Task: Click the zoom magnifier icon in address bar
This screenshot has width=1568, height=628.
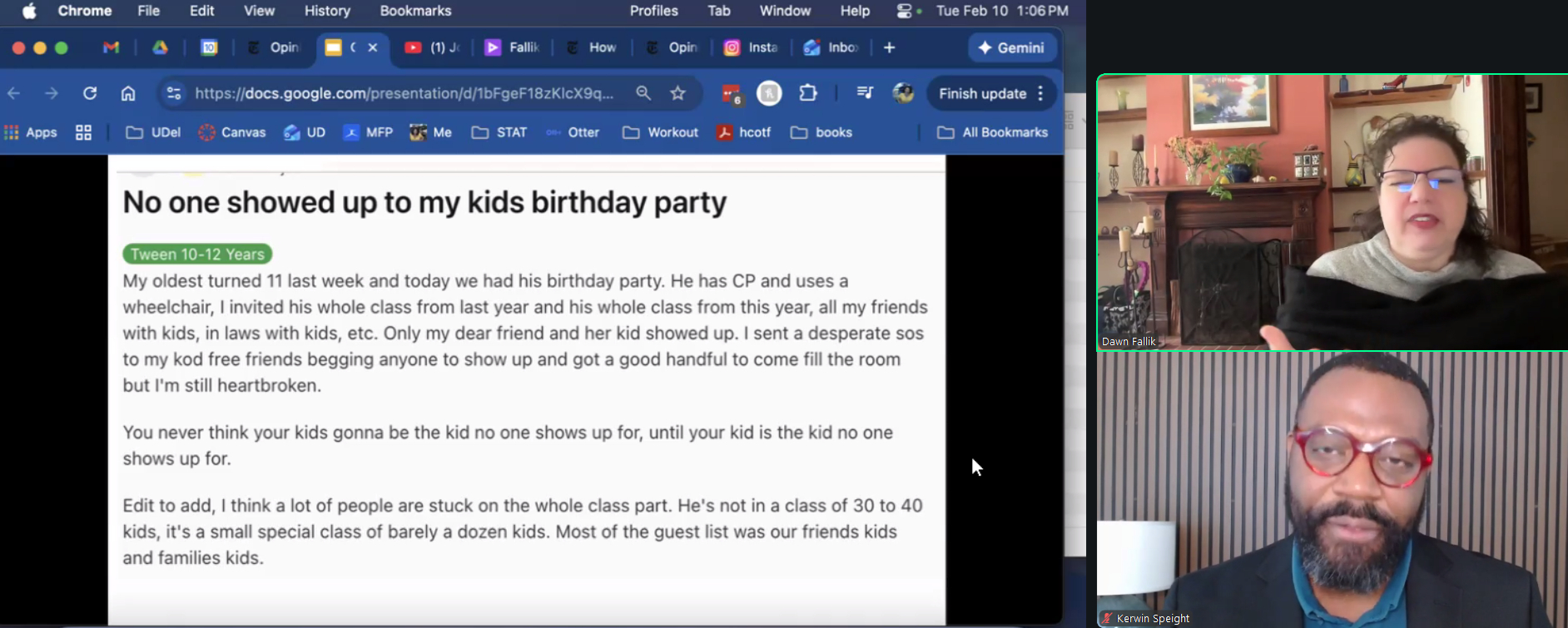Action: [643, 93]
